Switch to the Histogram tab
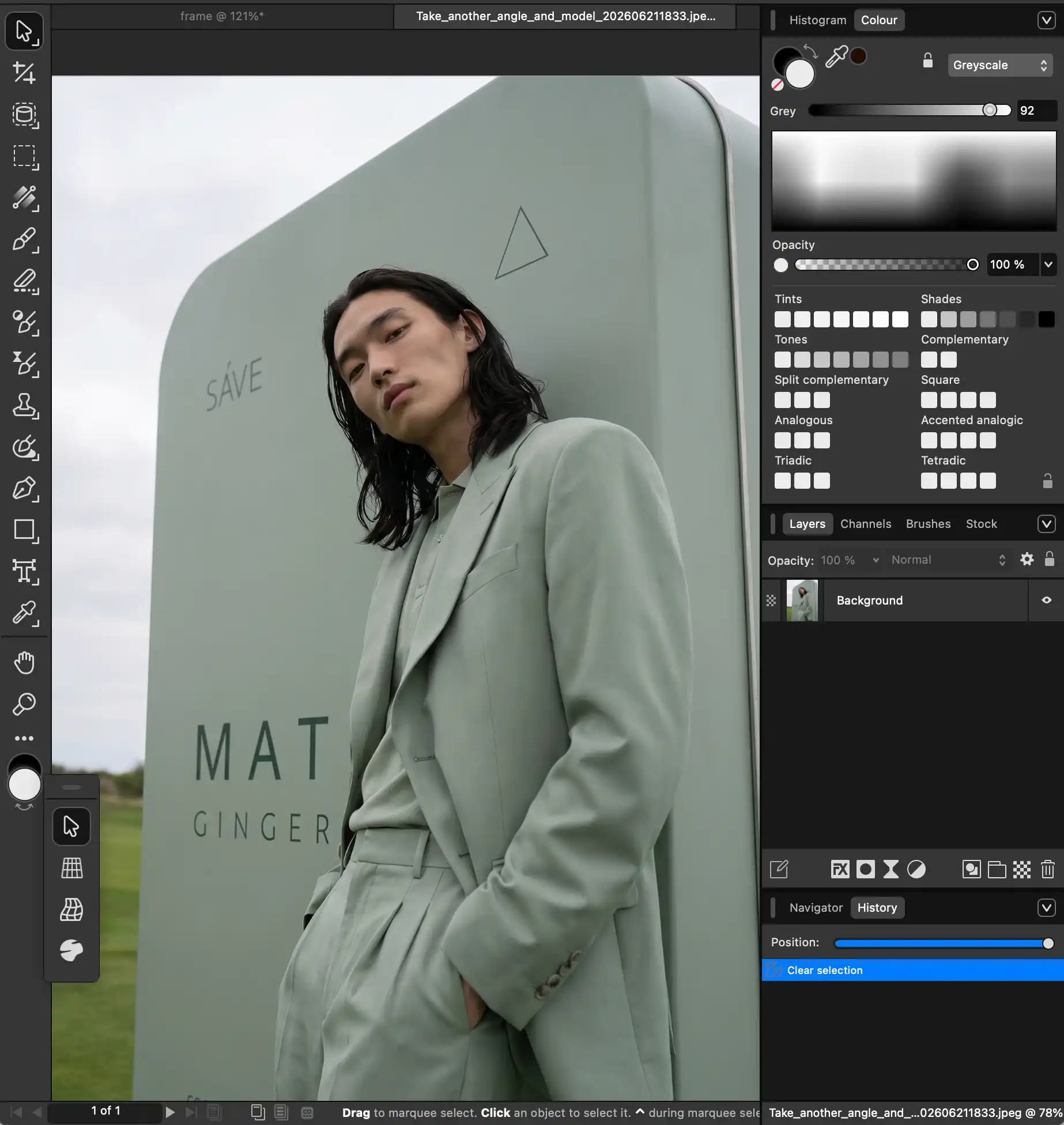 tap(818, 20)
